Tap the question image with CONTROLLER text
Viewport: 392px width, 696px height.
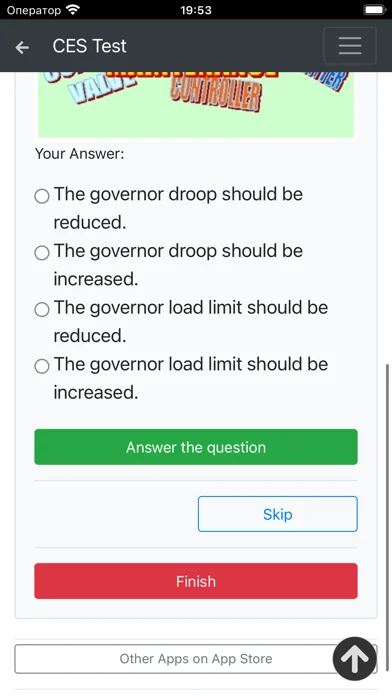point(196,104)
